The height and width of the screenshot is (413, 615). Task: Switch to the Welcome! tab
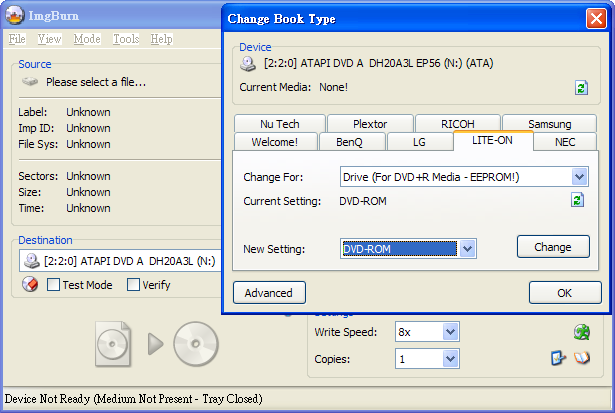275,142
